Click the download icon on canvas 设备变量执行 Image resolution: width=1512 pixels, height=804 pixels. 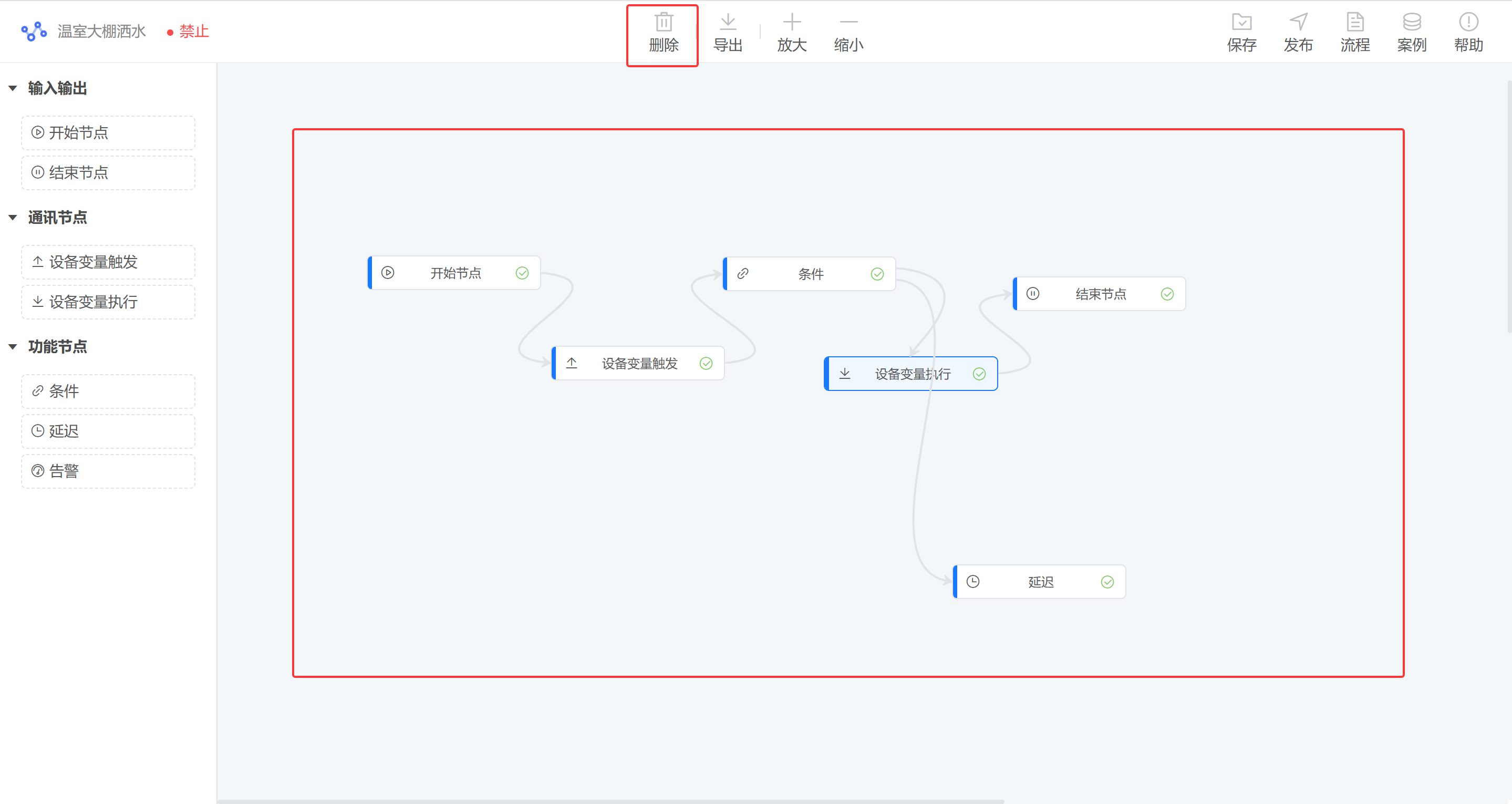(845, 374)
